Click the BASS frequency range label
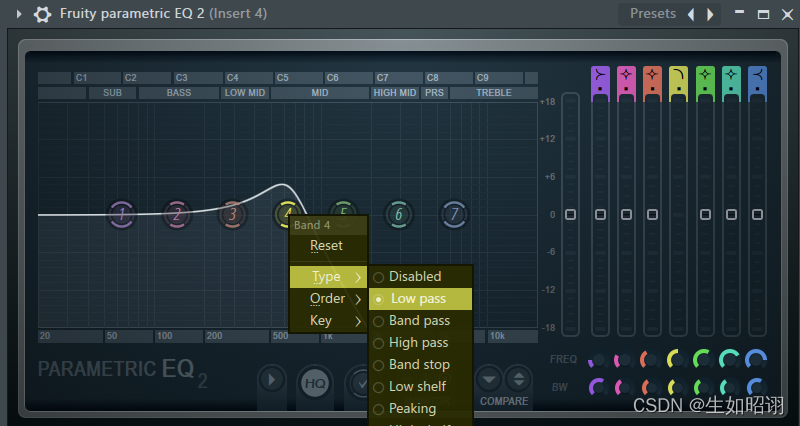Viewport: 800px width, 426px height. pos(179,93)
